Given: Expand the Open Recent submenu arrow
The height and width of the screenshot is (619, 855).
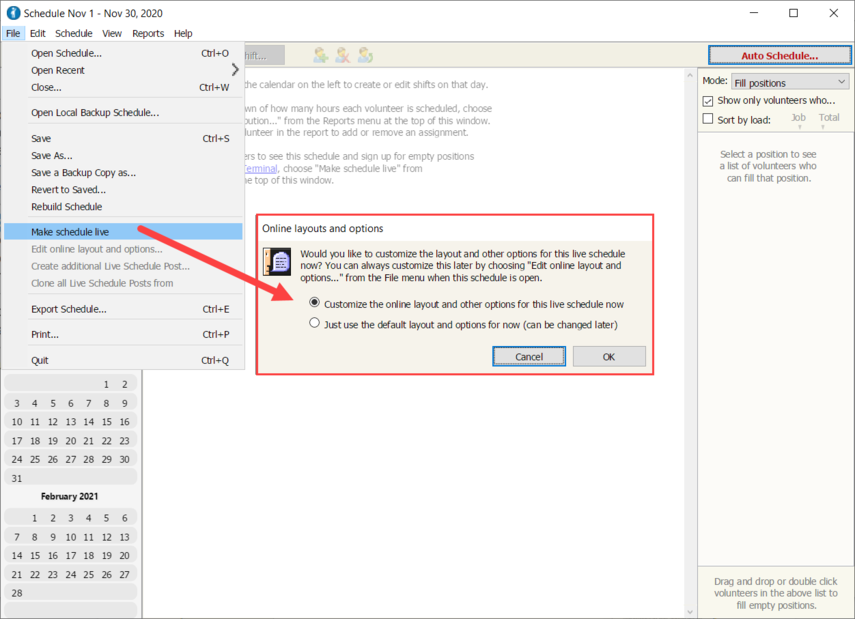Looking at the screenshot, I should point(235,70).
